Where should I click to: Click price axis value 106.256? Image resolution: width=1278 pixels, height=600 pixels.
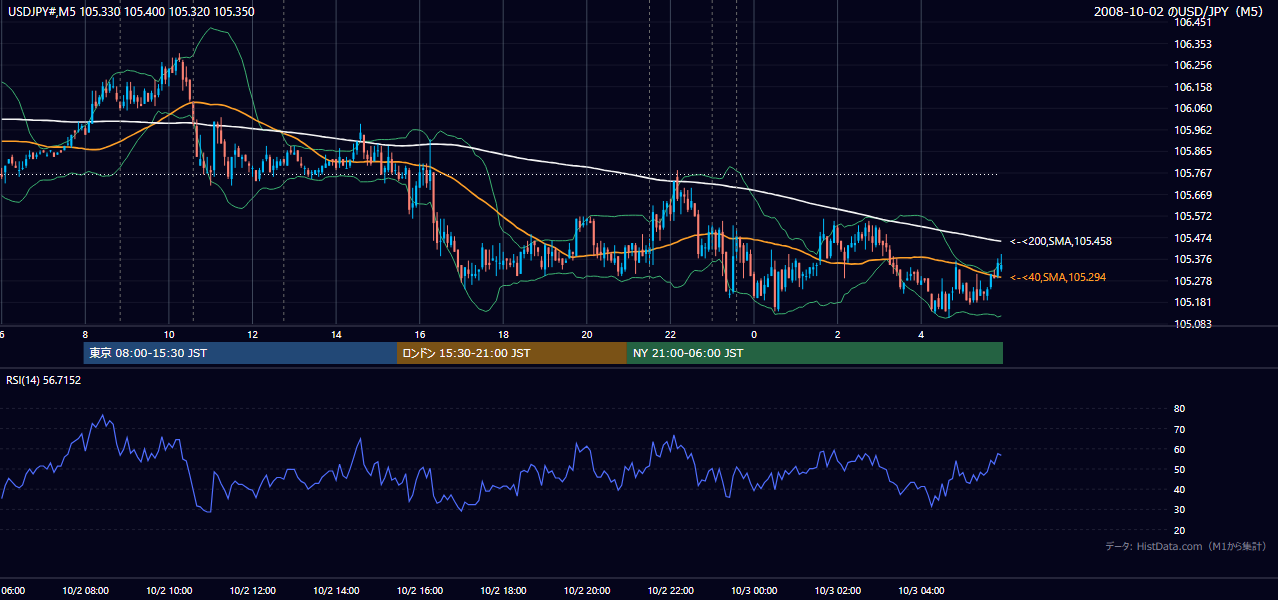pos(1193,65)
